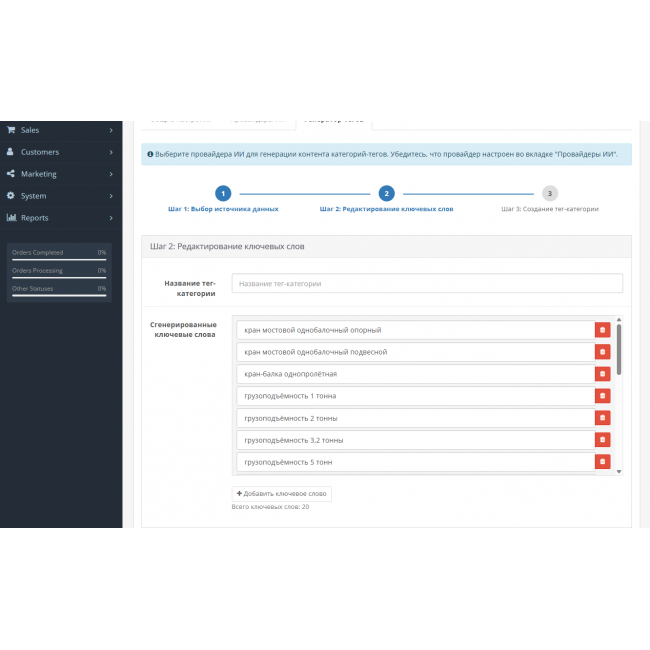Open the Marketing sidebar section

[39, 174]
